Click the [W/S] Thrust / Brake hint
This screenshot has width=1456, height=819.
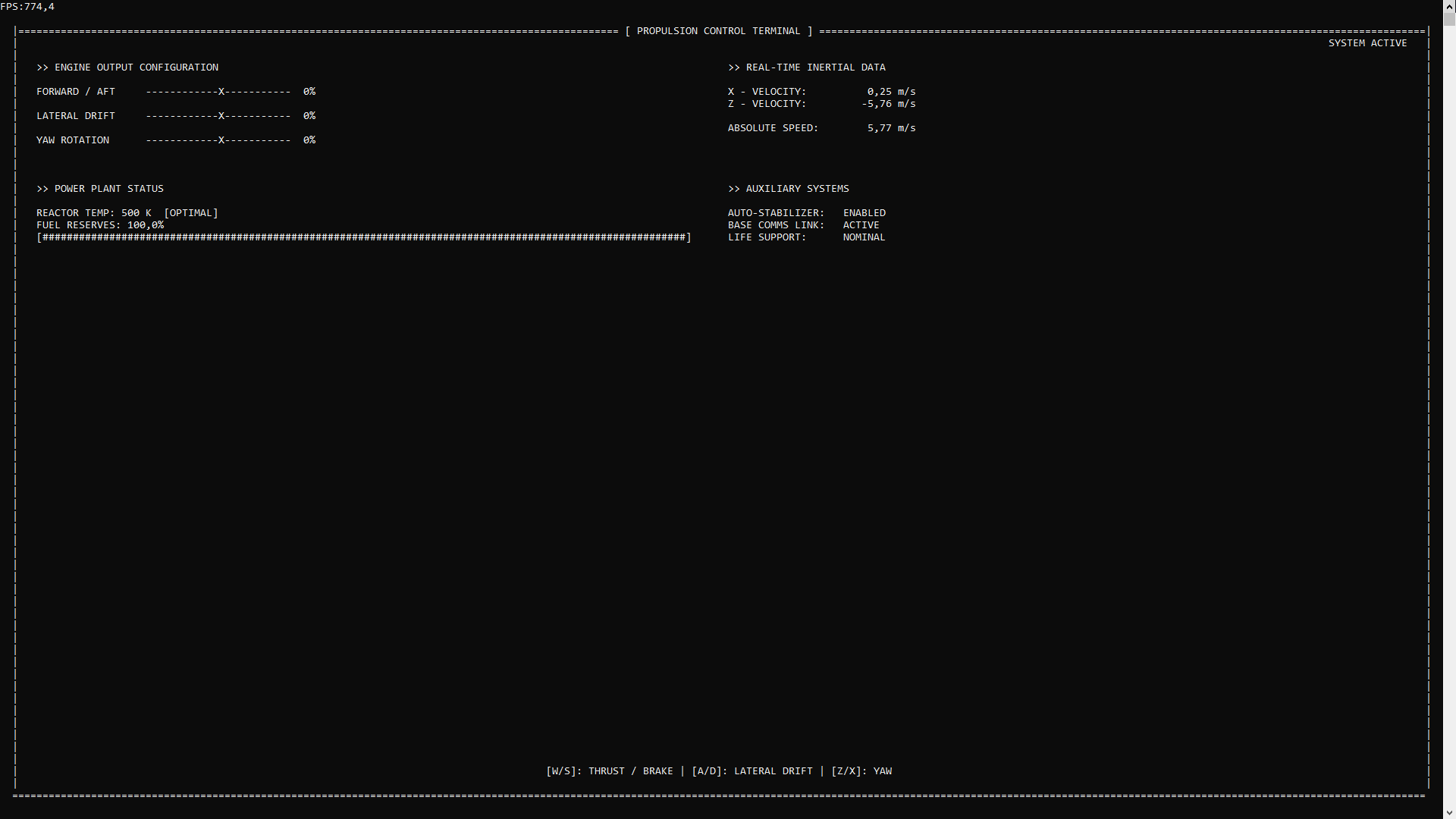pyautogui.click(x=609, y=771)
